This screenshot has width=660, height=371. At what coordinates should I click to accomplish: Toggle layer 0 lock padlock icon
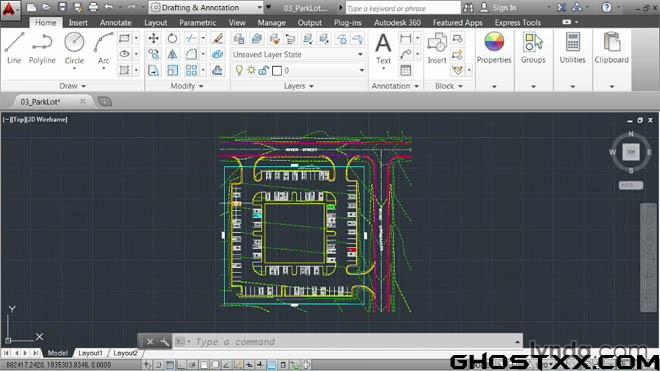(x=263, y=70)
